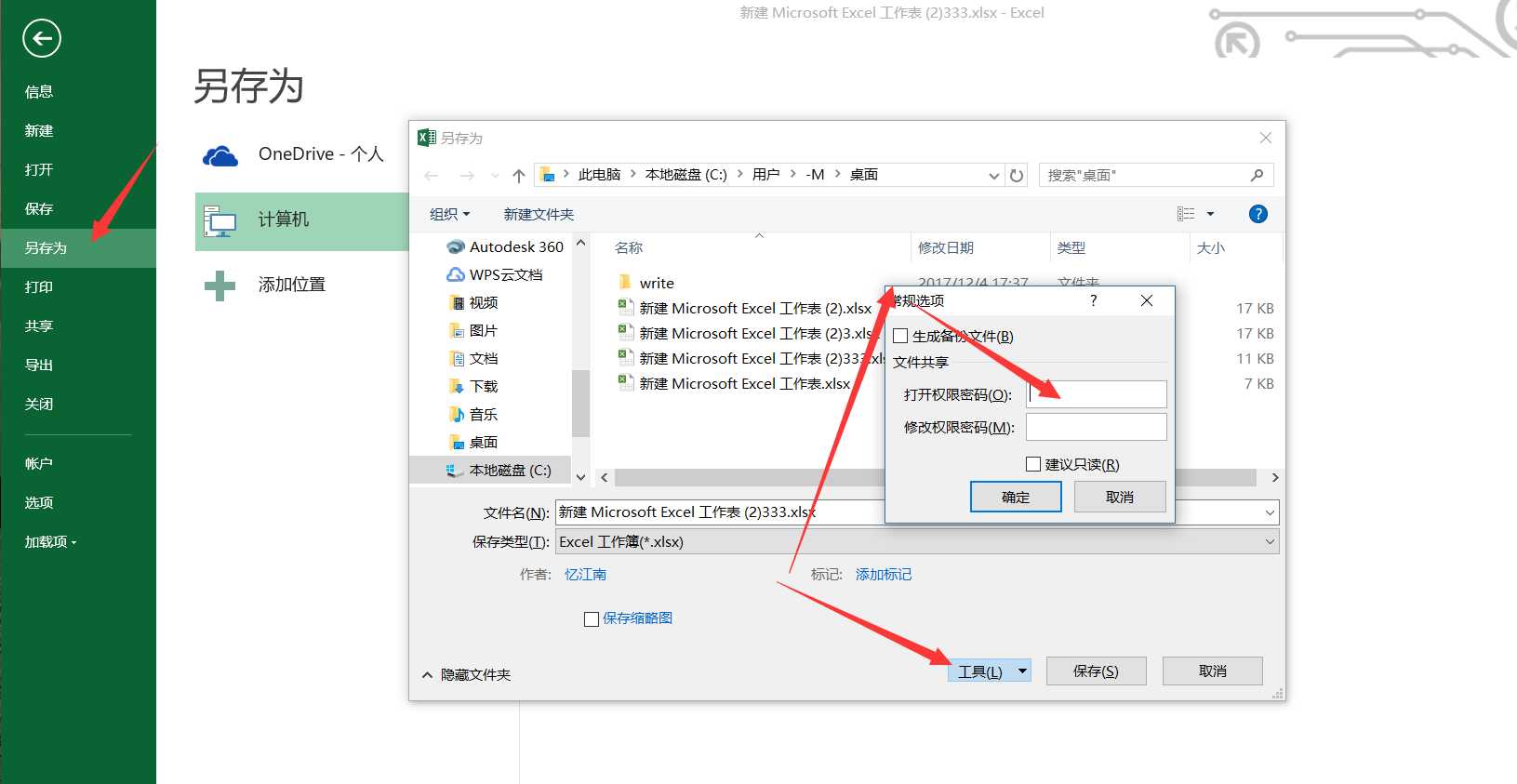Select 本地磁盘 (C:) in tree
The image size is (1517, 784).
499,470
